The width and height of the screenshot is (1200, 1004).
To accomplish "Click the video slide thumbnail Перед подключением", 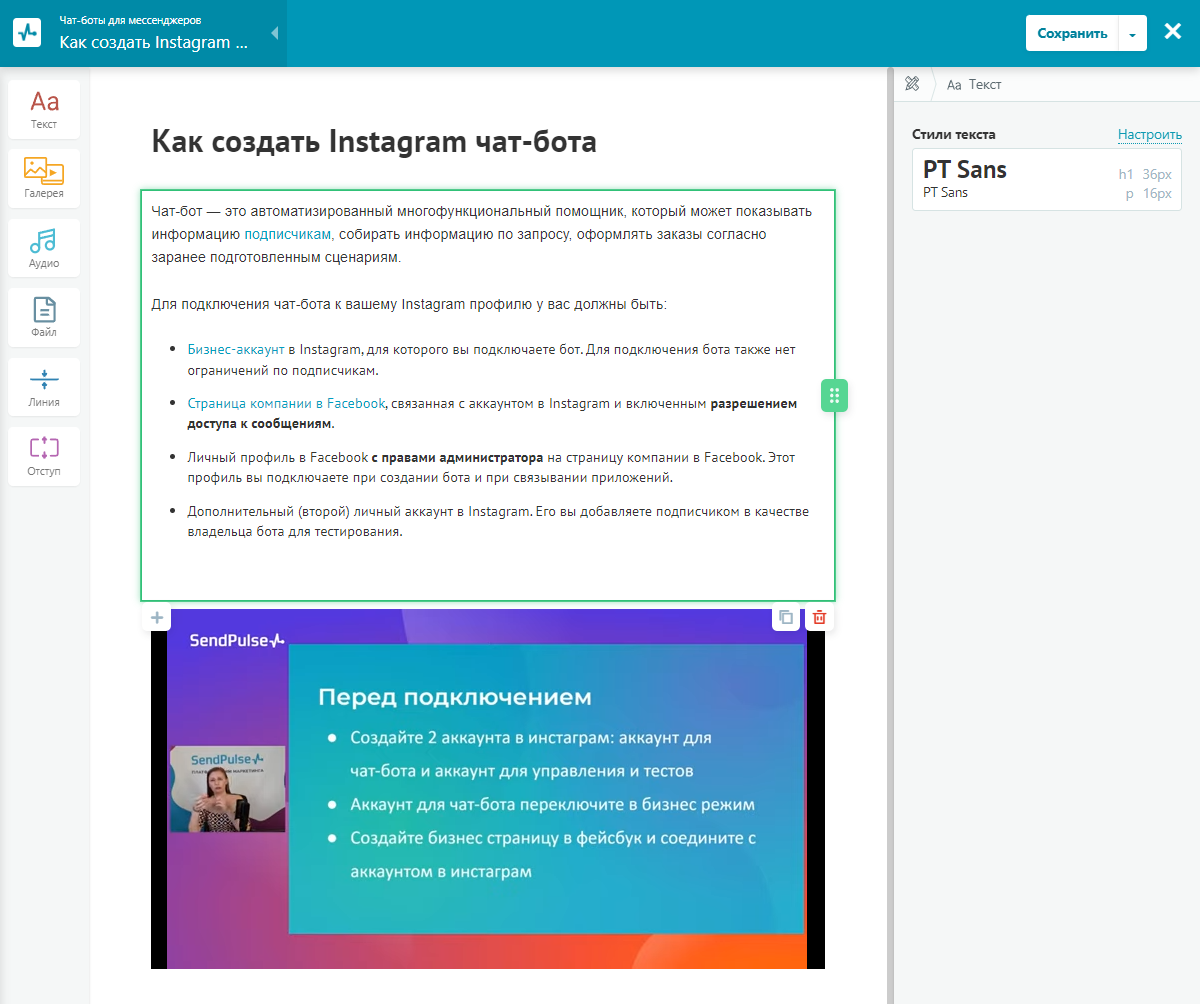I will pos(488,788).
